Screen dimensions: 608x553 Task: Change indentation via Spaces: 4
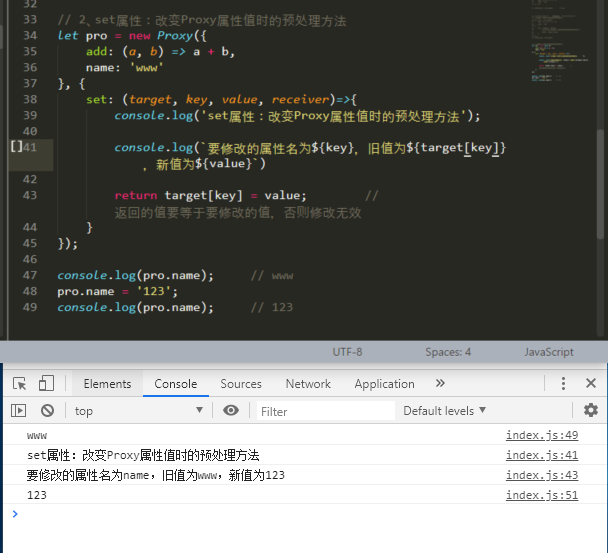(x=448, y=352)
